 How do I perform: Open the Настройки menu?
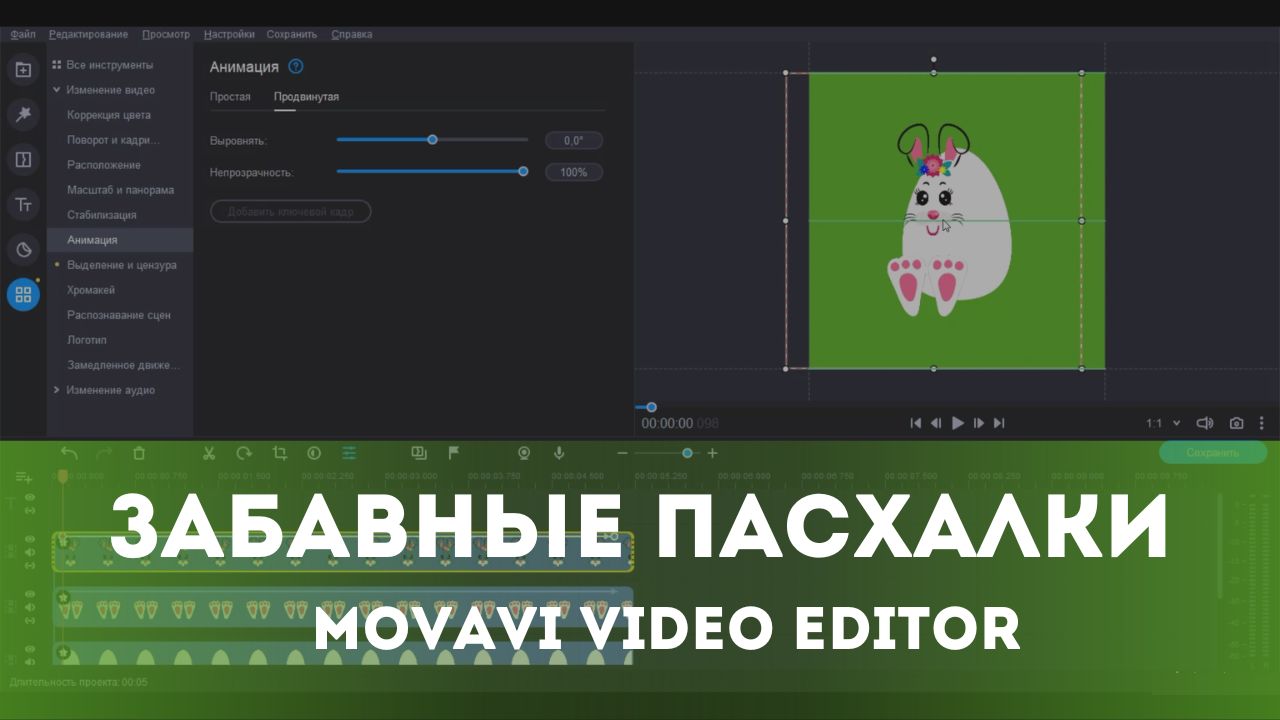tap(229, 34)
